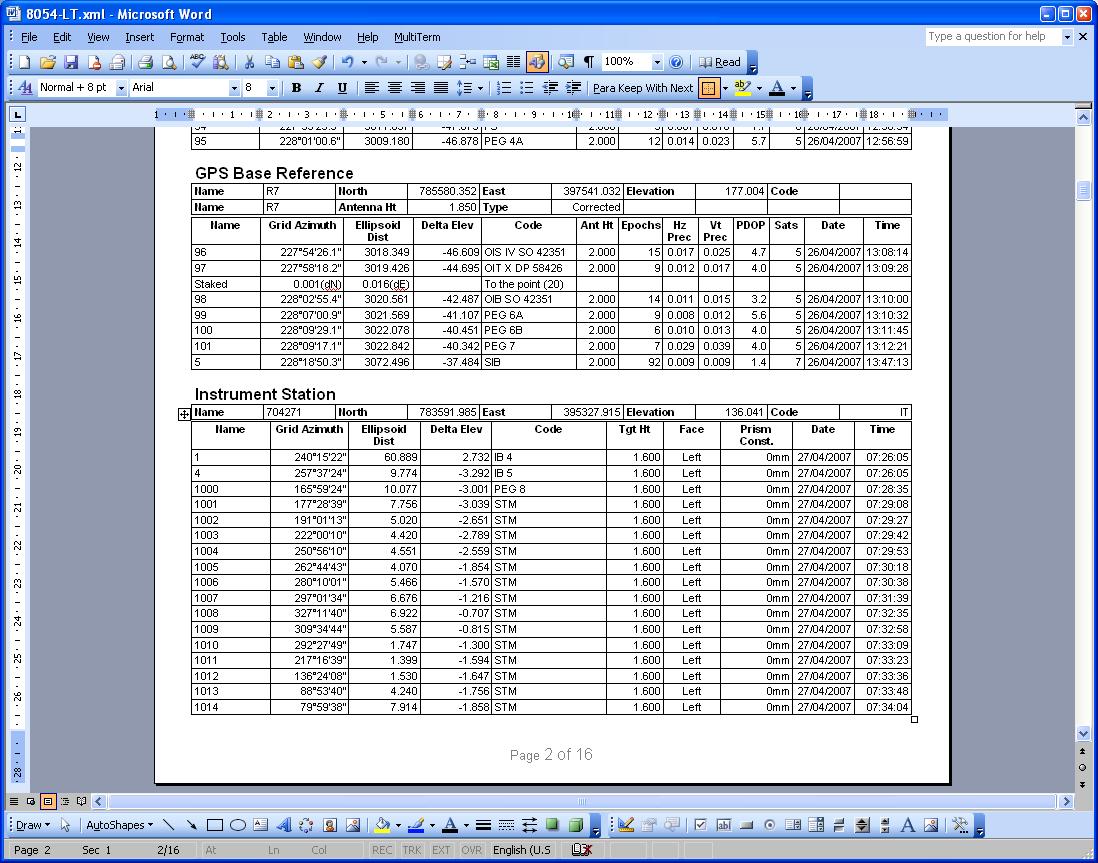Click the Spelling and Grammar check icon

pyautogui.click(x=197, y=62)
